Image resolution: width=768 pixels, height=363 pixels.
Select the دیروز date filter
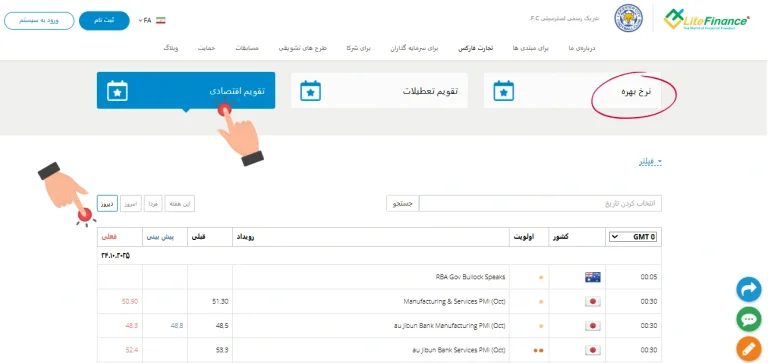[107, 203]
